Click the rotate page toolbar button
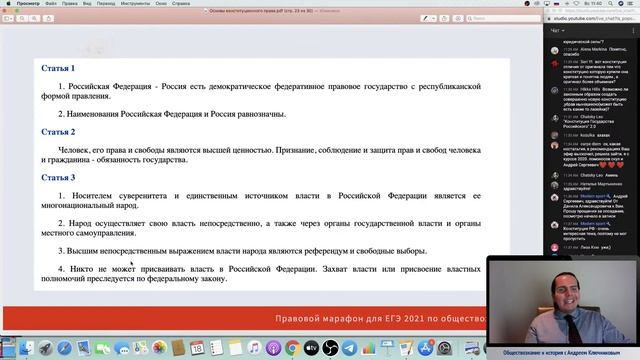Screen dimensions: 640x360 click(444, 18)
